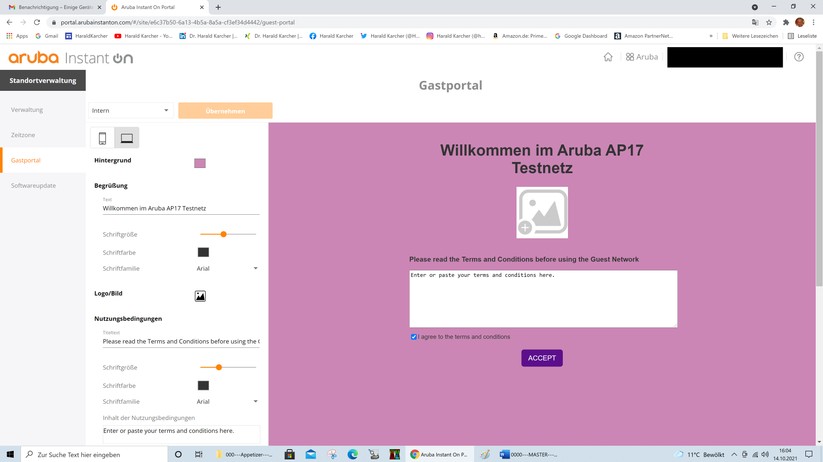
Task: Focus the Begrüßung text input field
Action: point(181,208)
